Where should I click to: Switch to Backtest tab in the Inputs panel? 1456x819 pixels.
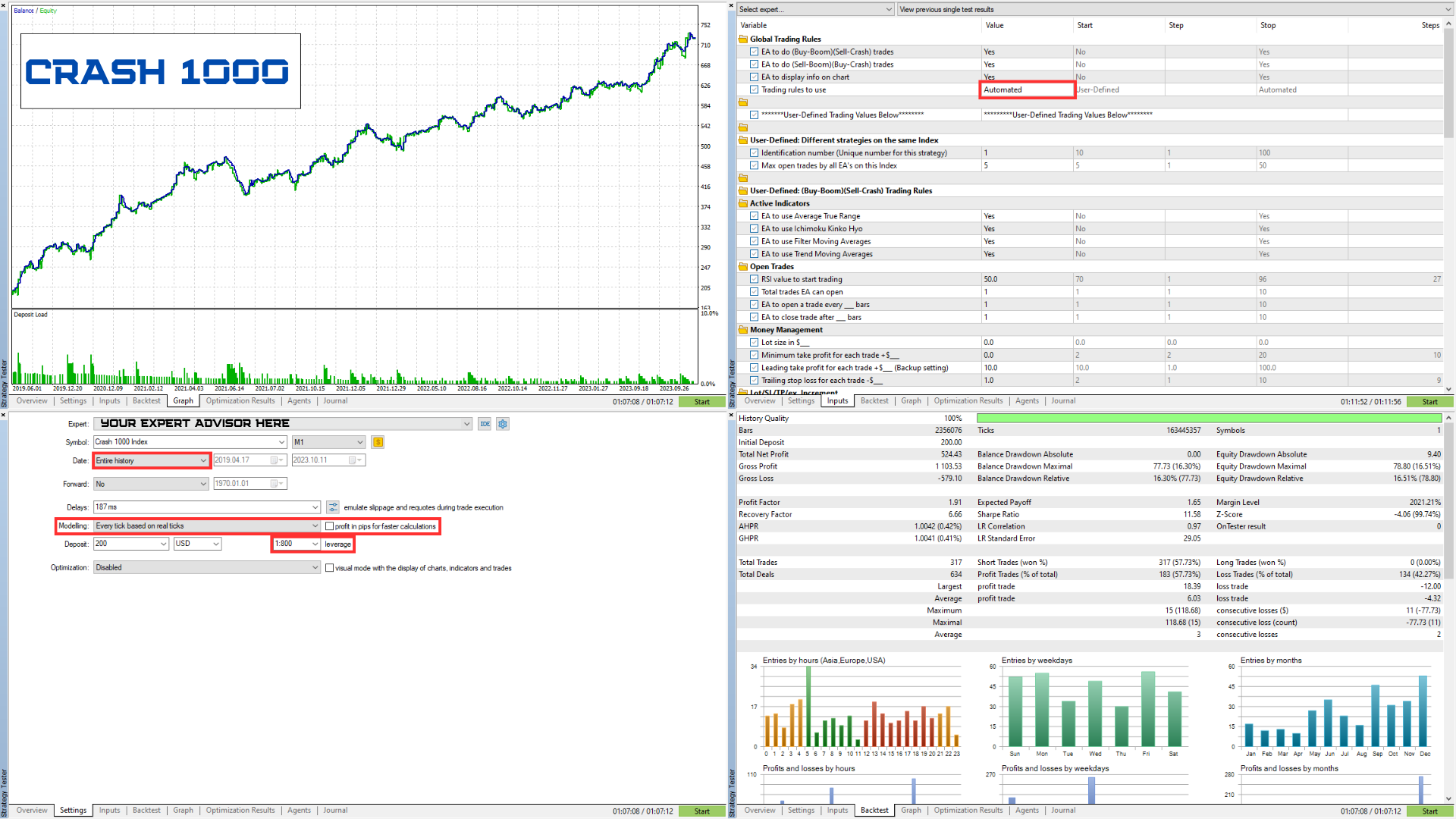point(874,401)
